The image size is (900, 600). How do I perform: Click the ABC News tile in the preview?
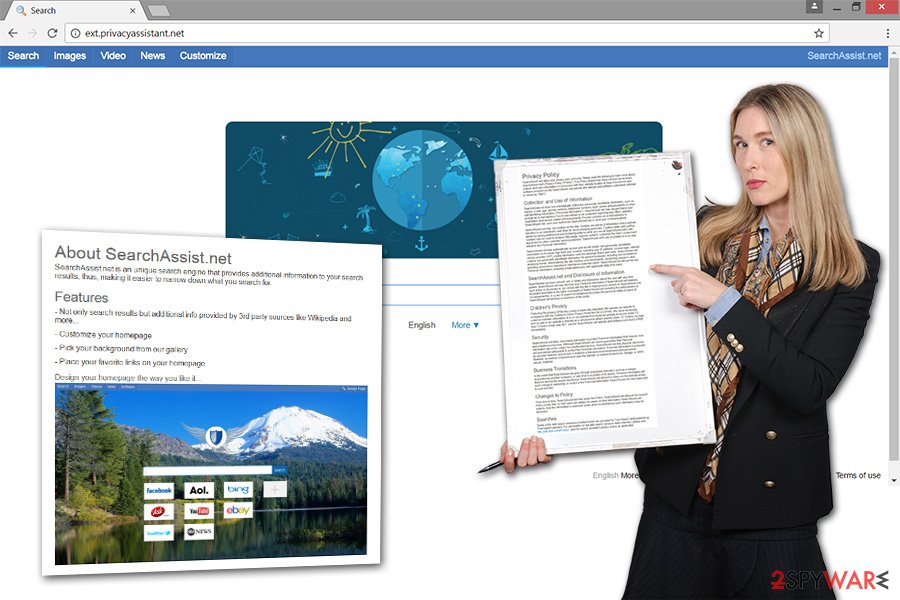click(x=199, y=532)
